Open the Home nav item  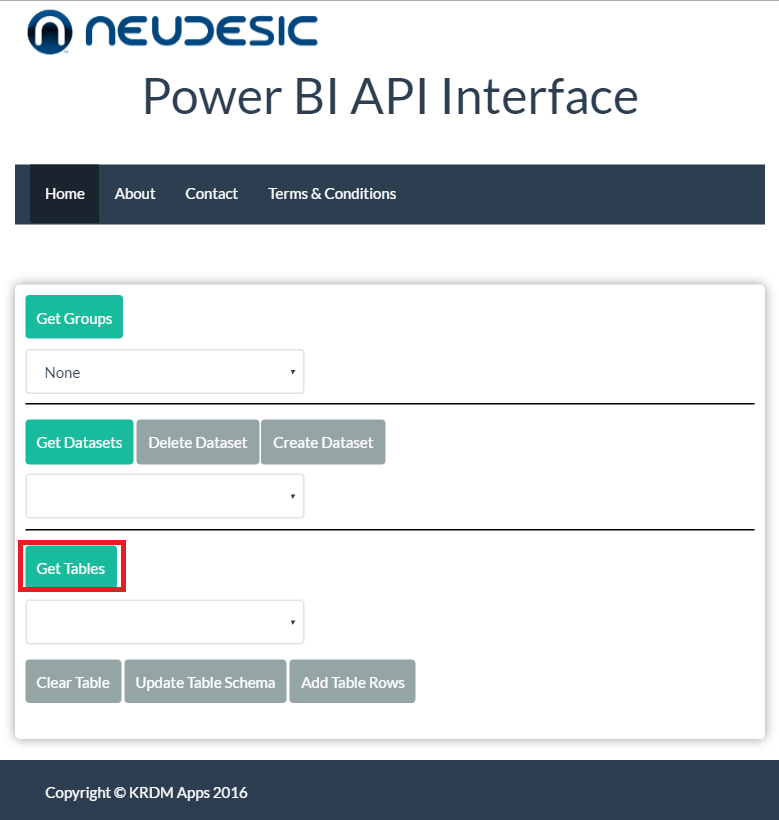pyautogui.click(x=64, y=194)
